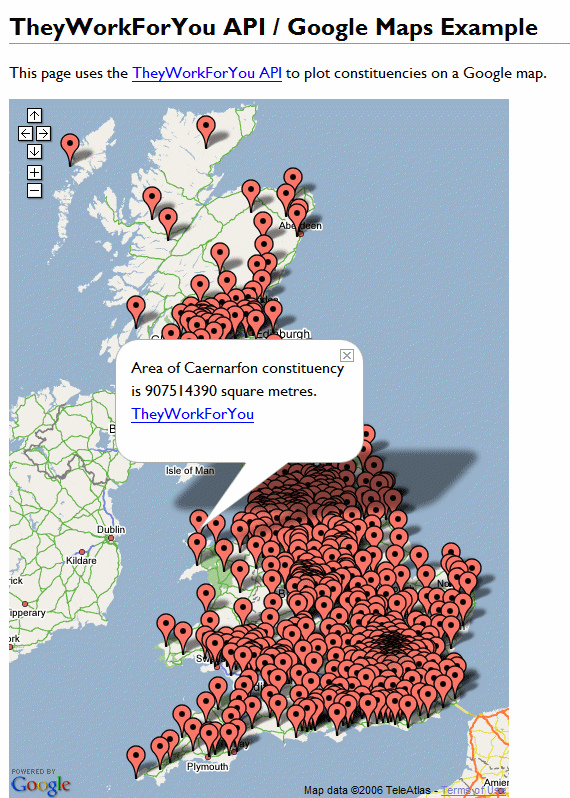This screenshot has height=798, width=570.
Task: Click the Kildare town label
Action: (81, 560)
